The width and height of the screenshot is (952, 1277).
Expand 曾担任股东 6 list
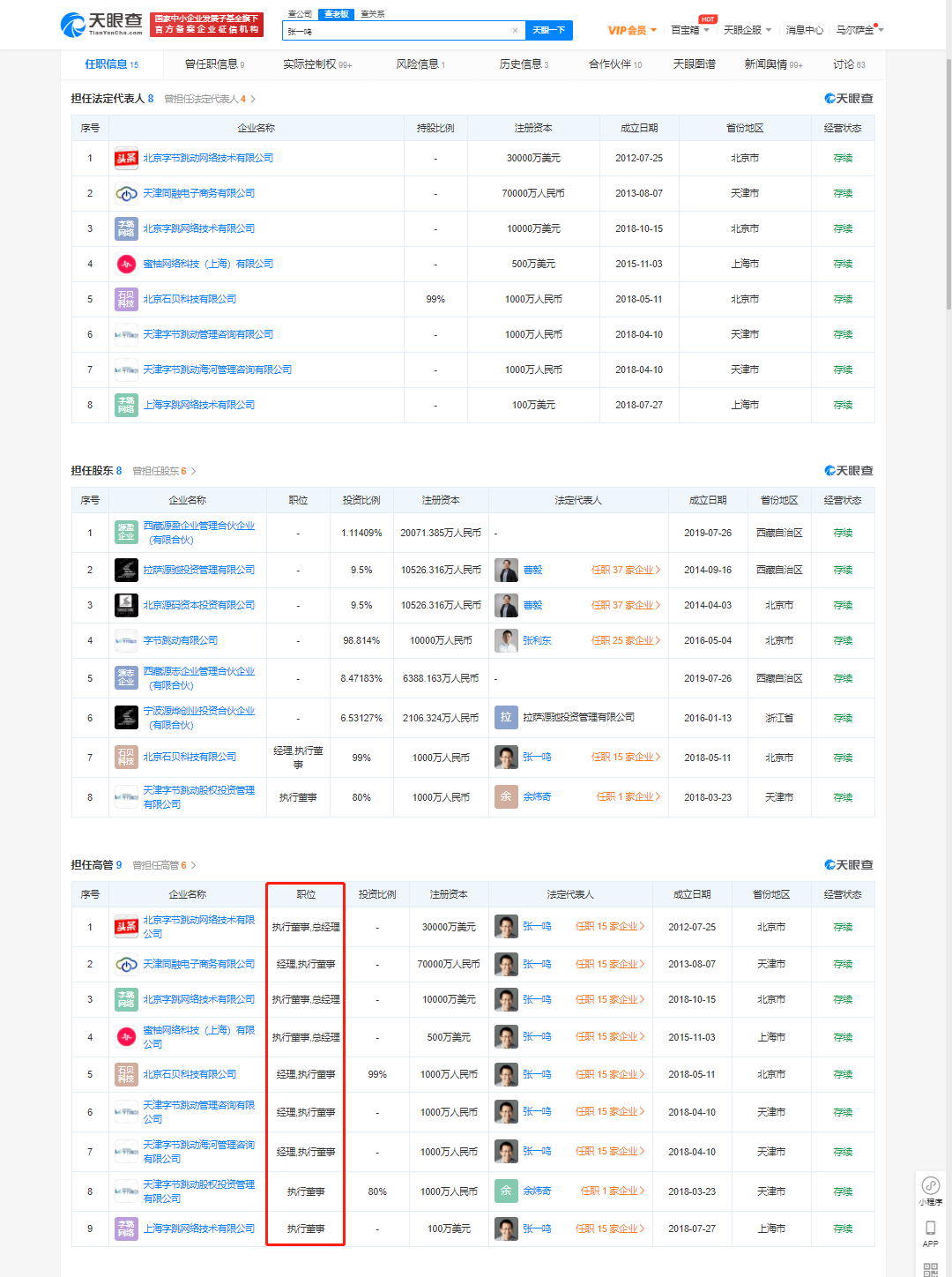pos(164,471)
